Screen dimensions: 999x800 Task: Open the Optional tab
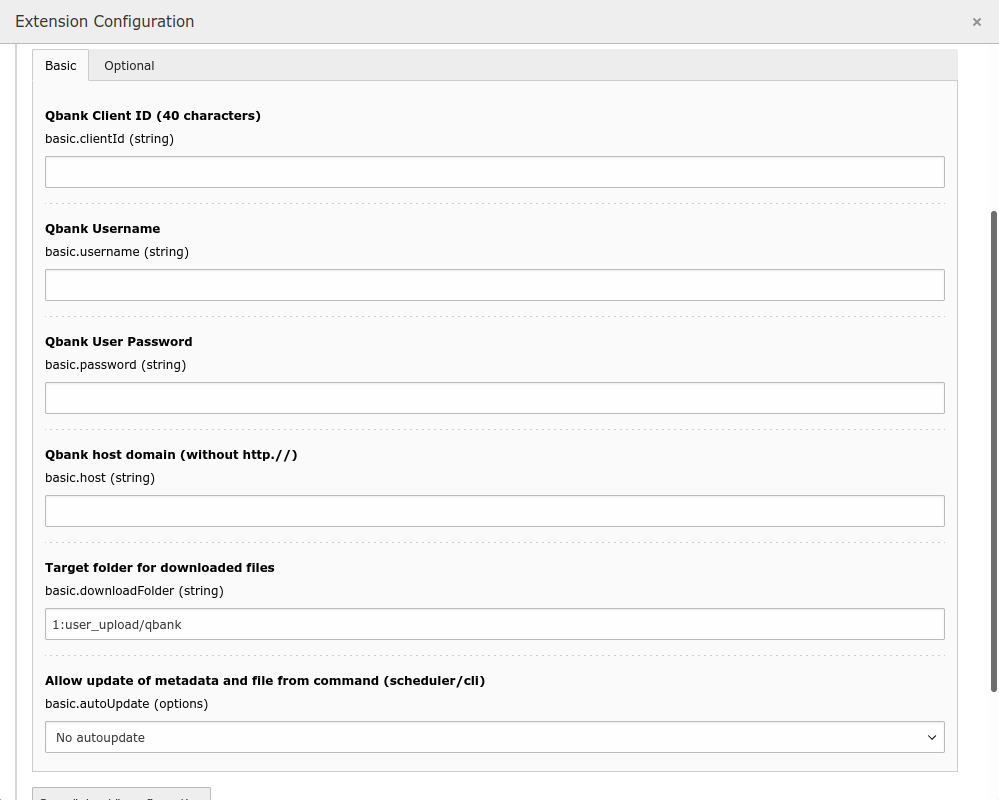point(129,66)
